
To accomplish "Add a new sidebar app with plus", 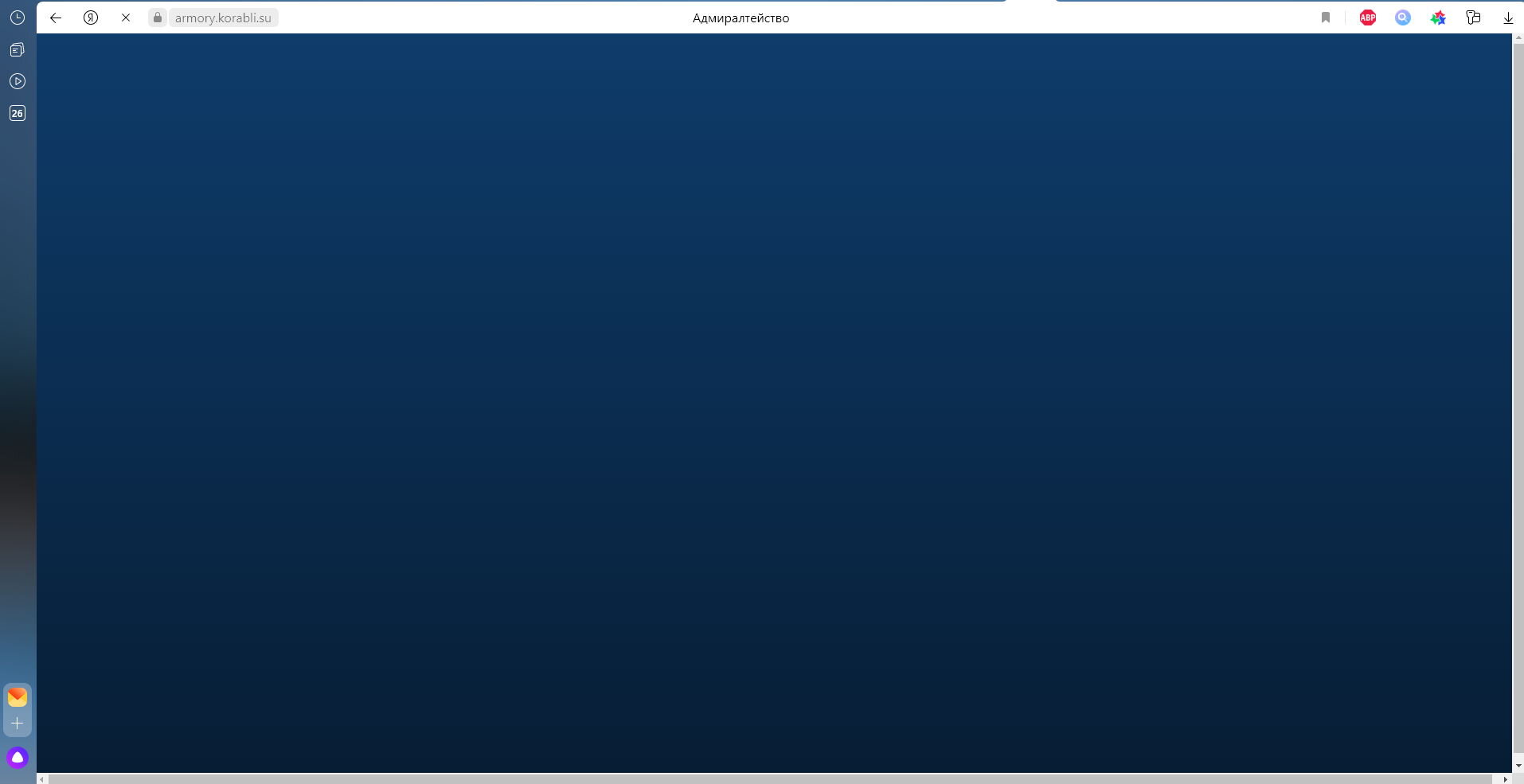I will [17, 724].
